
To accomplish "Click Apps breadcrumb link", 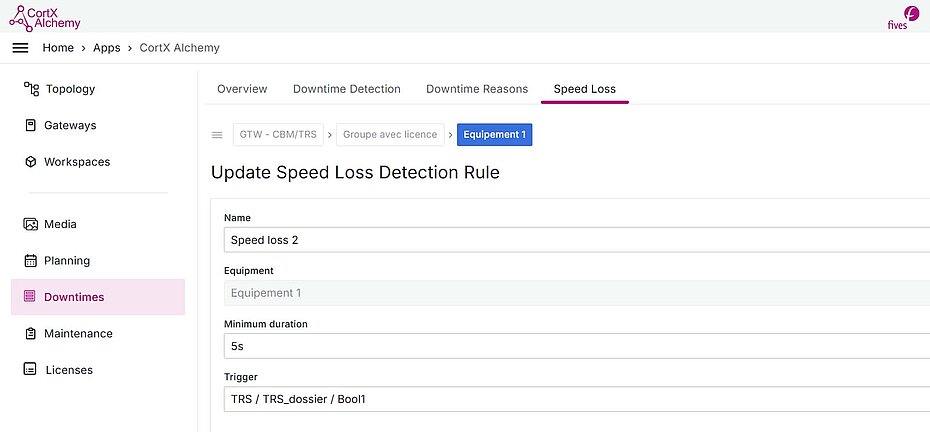I will (107, 48).
